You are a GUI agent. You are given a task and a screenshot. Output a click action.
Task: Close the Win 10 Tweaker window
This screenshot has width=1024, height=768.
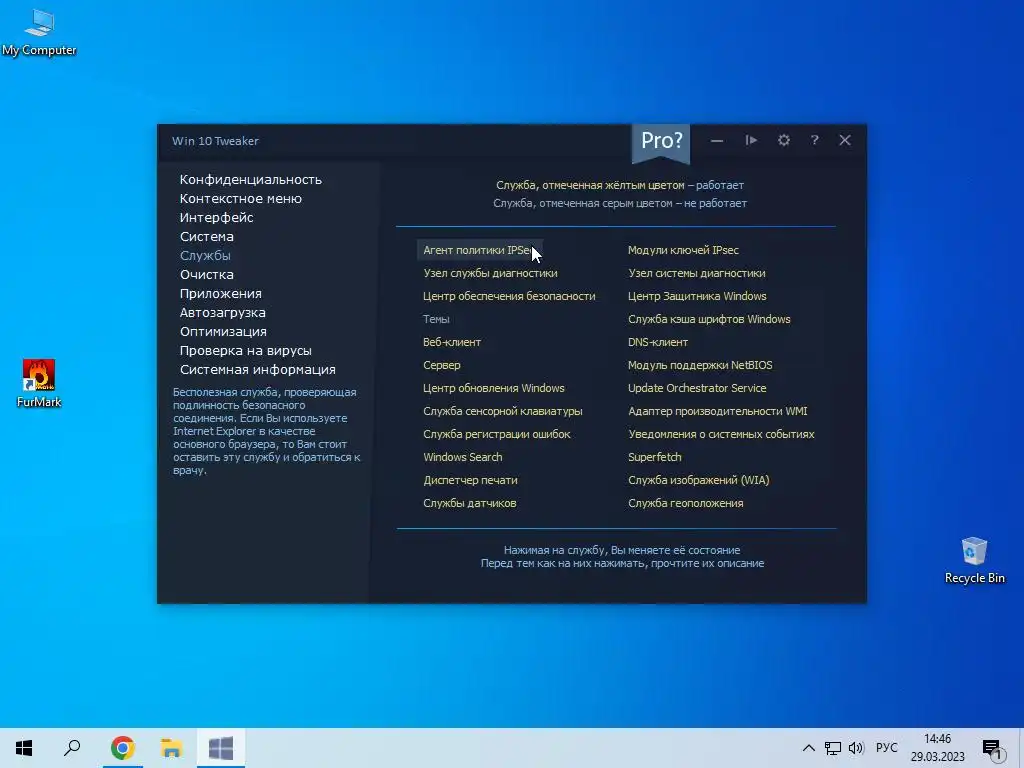tap(845, 140)
